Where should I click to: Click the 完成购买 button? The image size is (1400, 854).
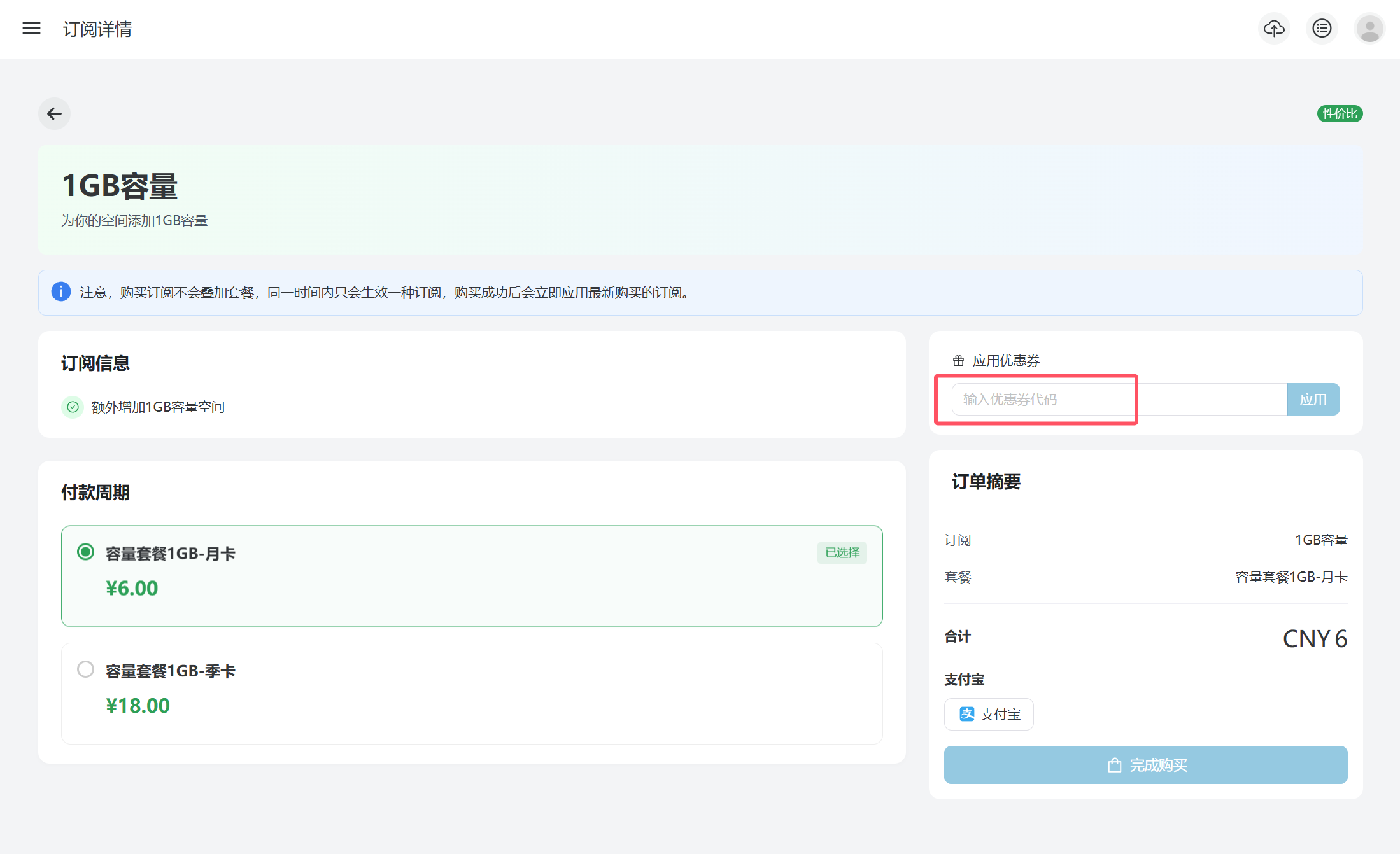point(1145,765)
